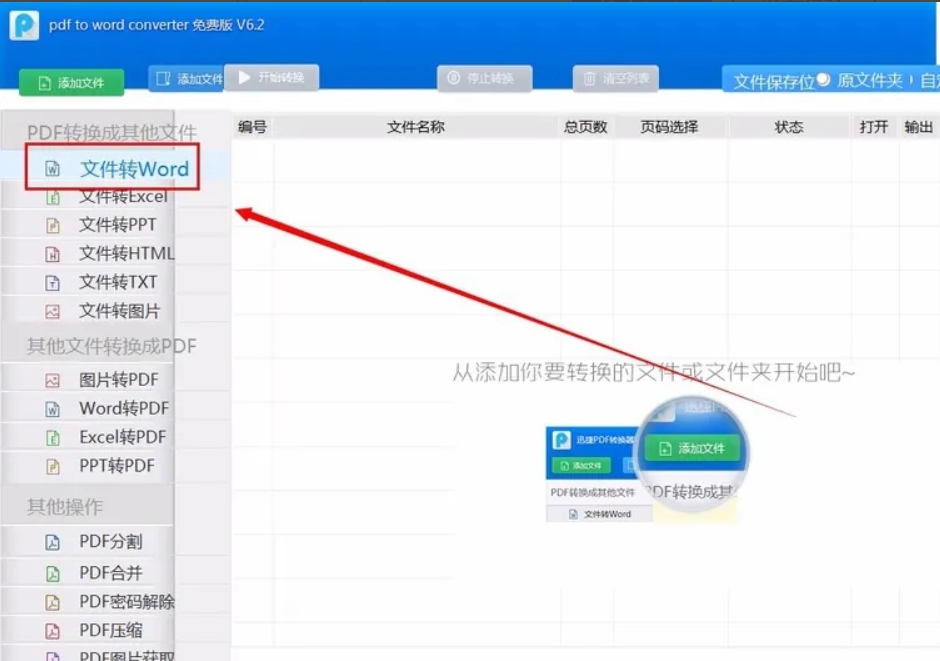Click the 打开 column header
Image resolution: width=940 pixels, height=661 pixels.
[x=874, y=126]
